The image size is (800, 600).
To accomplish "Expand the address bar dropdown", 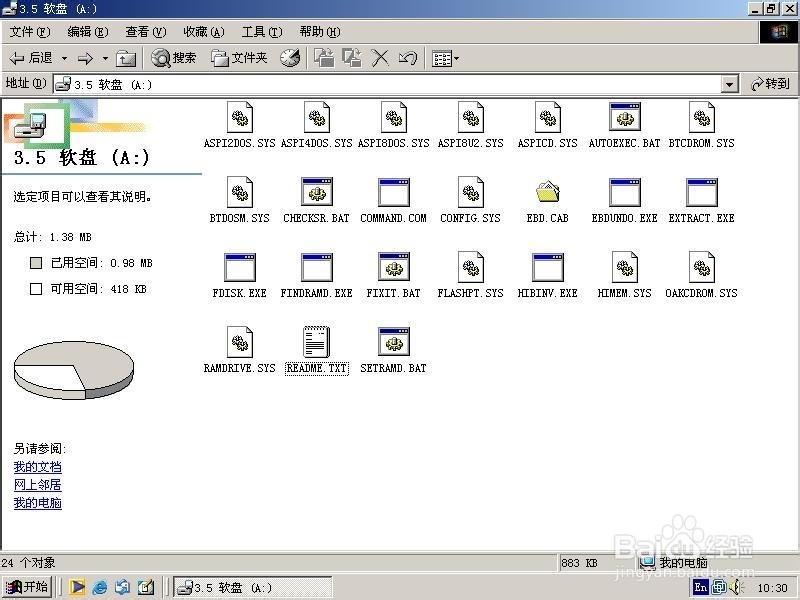I will [730, 85].
